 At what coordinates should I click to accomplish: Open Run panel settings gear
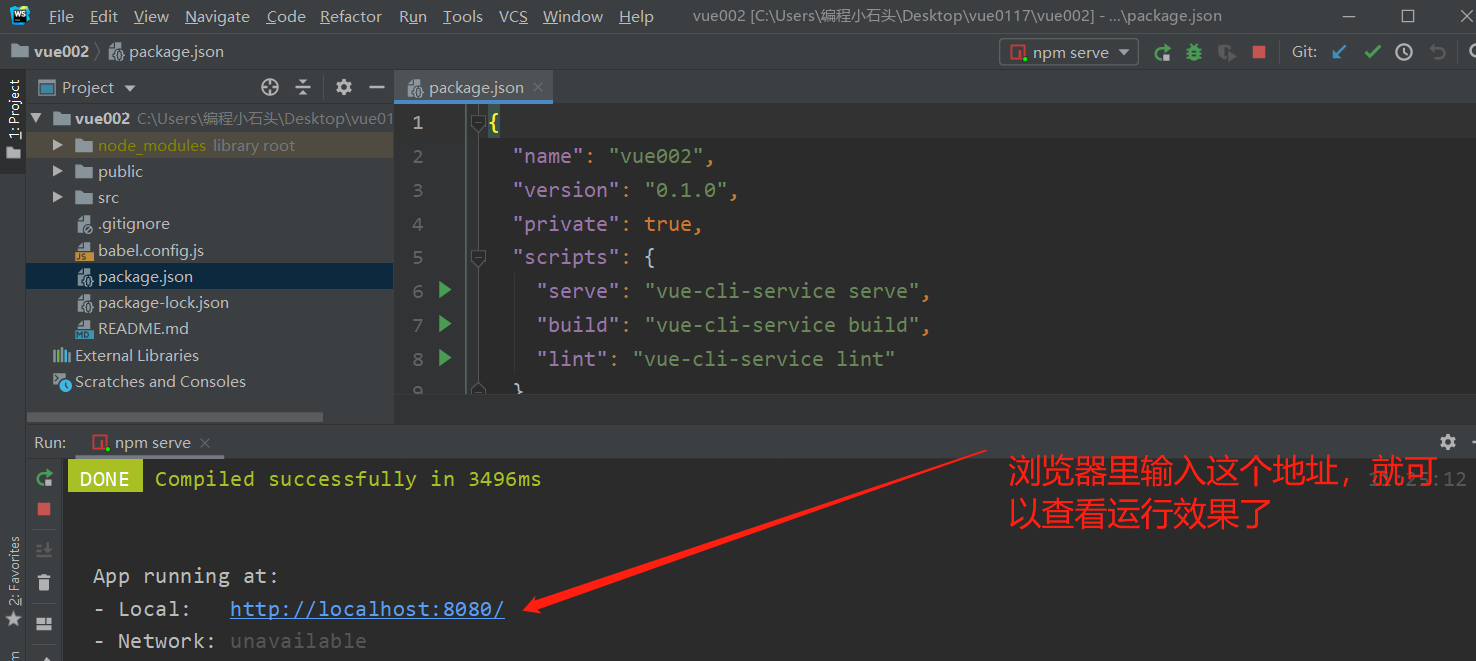(1447, 442)
